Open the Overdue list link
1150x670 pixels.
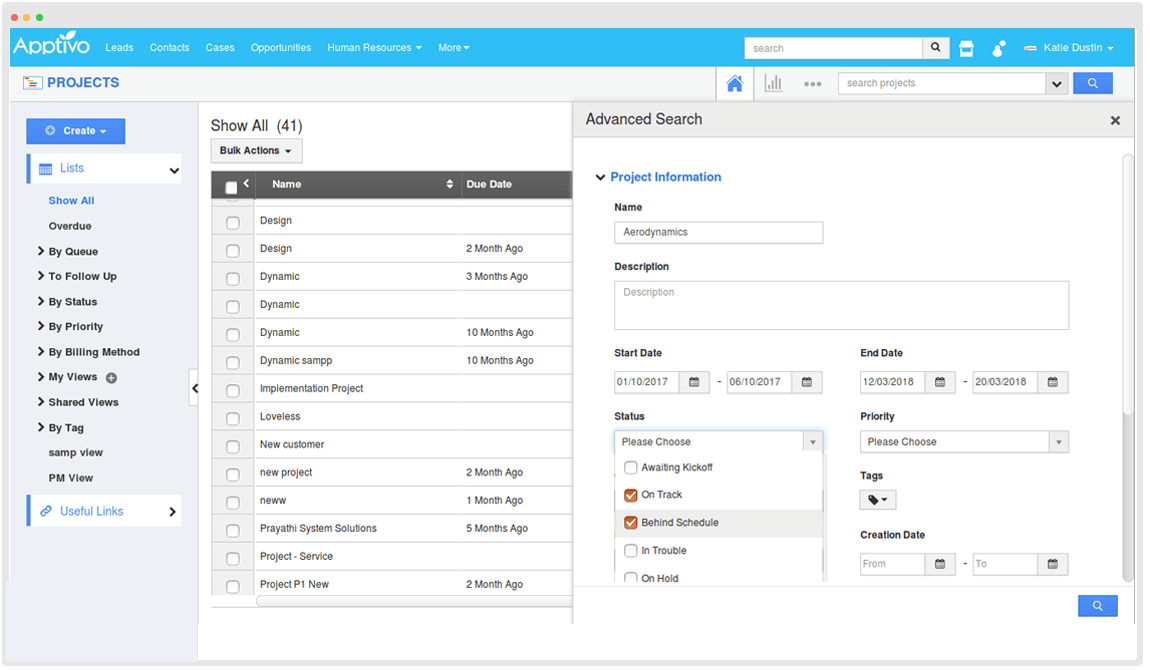(x=70, y=226)
